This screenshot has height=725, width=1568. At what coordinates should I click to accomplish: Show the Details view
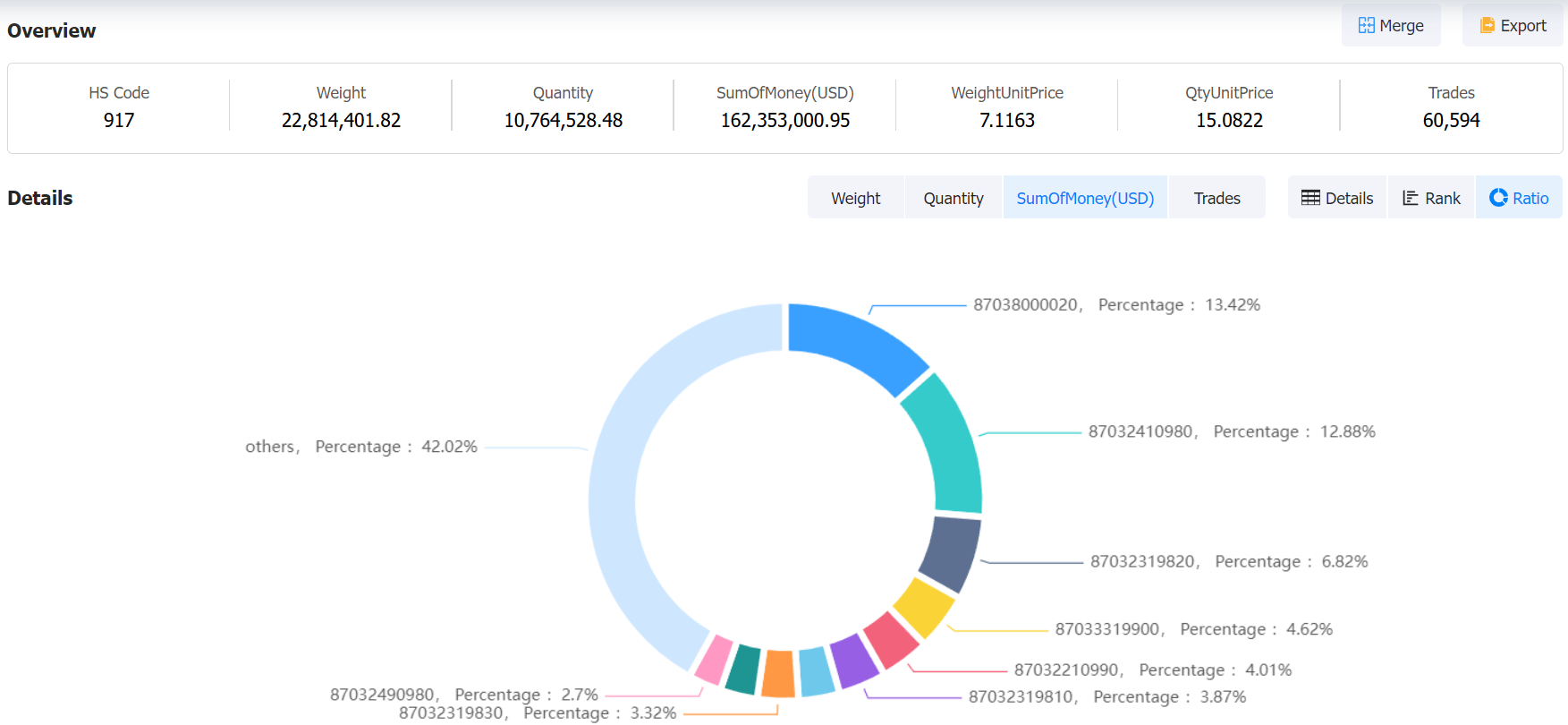point(1337,198)
